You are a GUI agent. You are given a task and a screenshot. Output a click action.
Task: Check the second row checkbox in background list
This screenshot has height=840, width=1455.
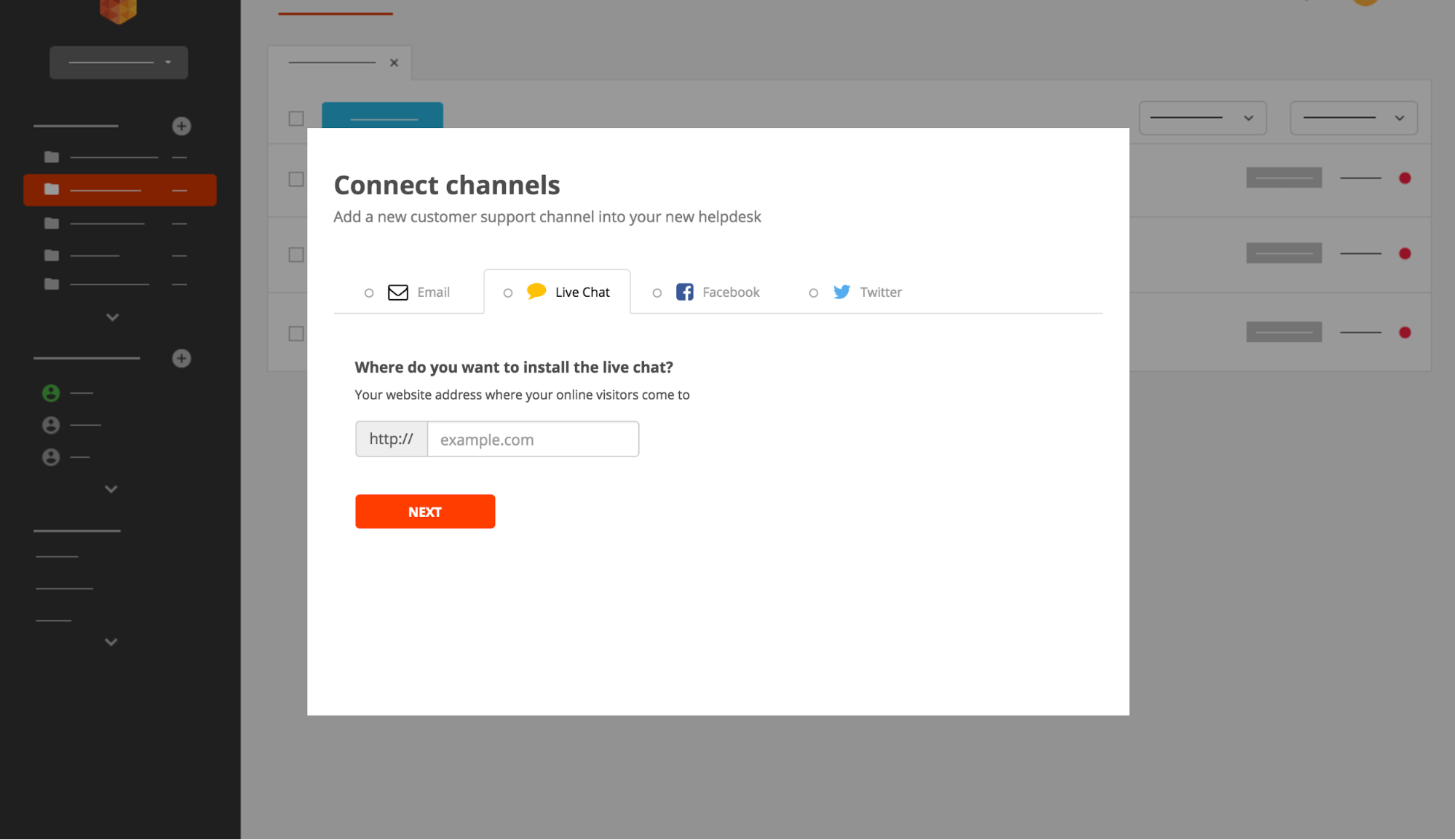tap(296, 255)
